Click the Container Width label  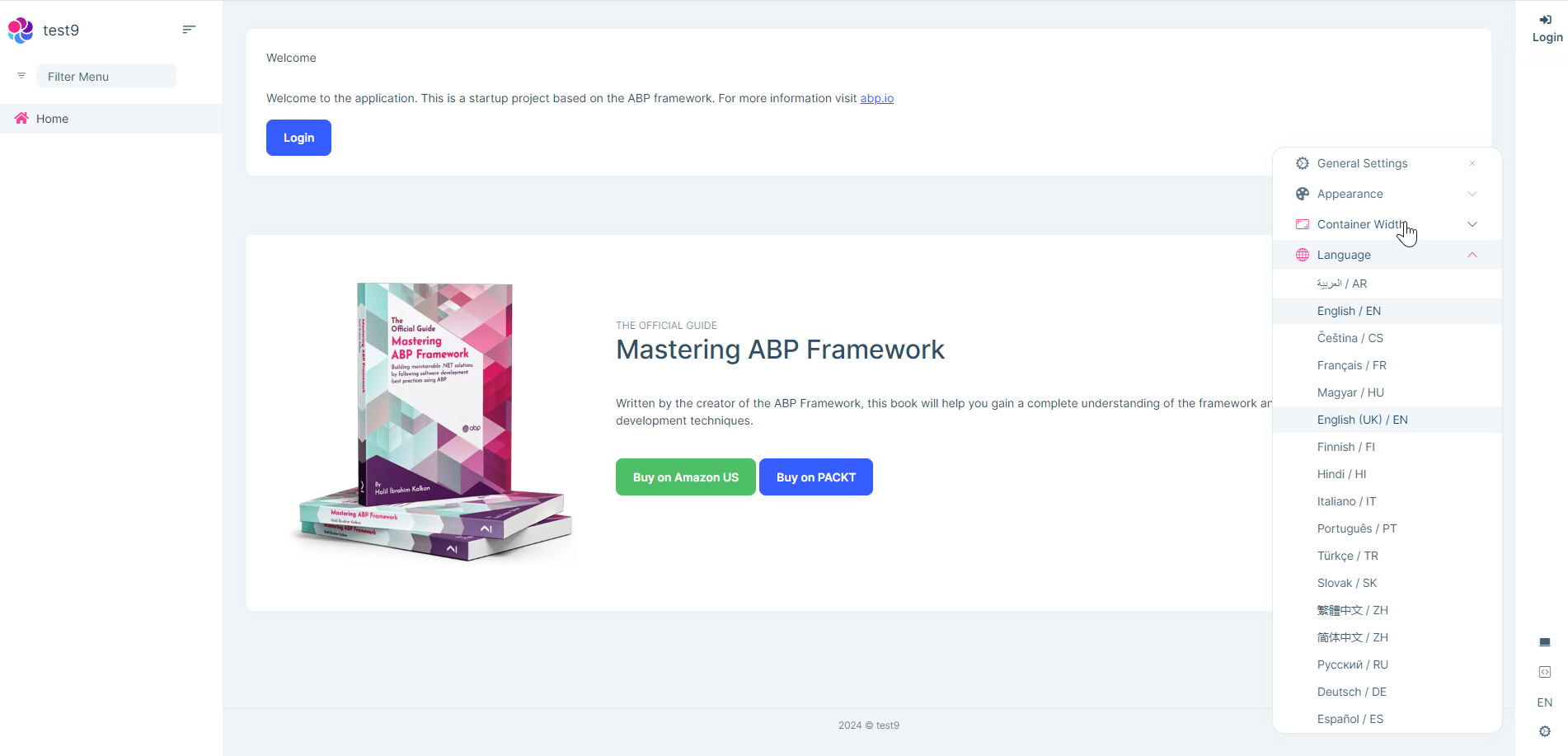1362,224
